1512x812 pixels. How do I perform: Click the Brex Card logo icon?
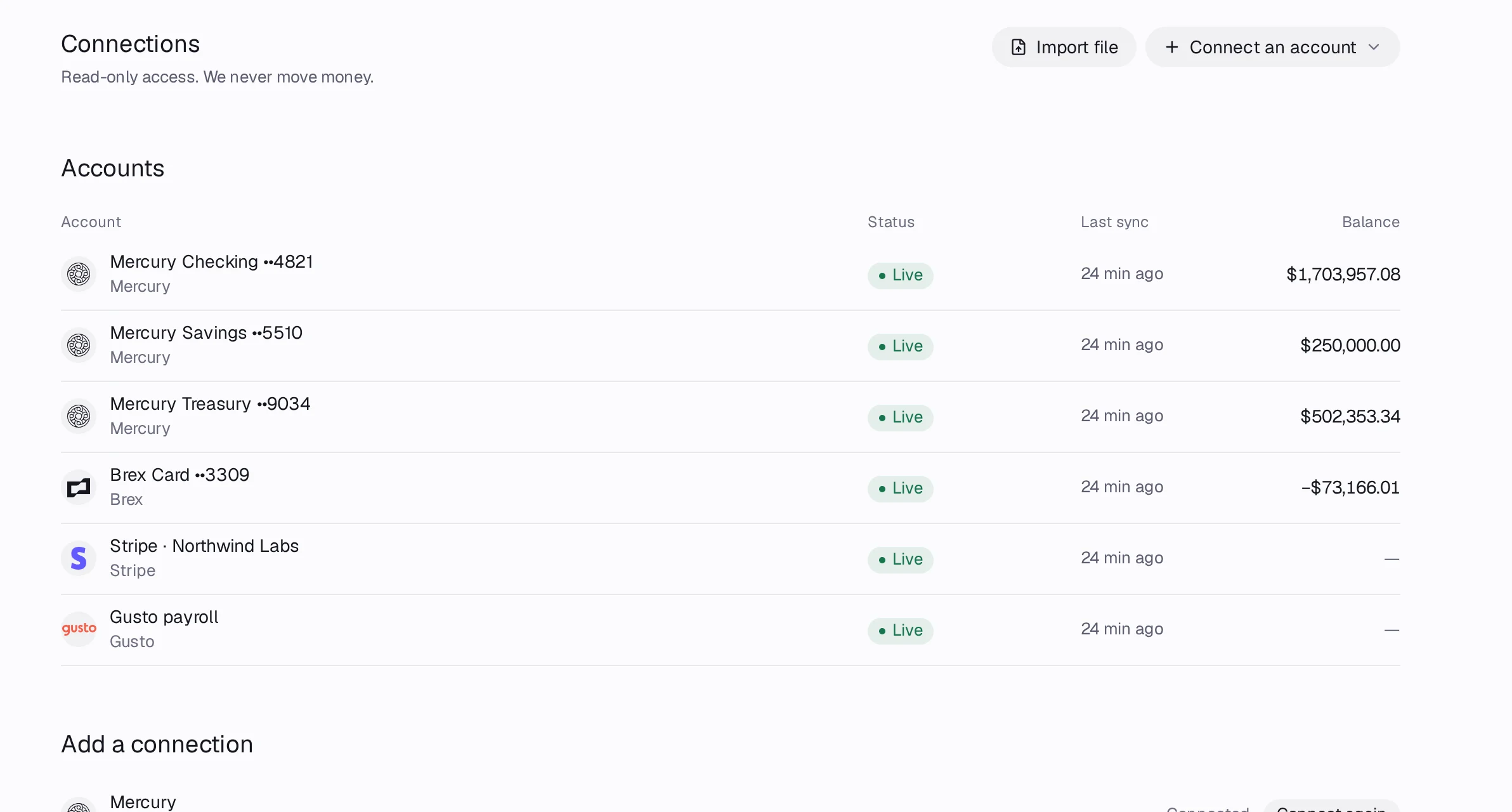point(79,487)
